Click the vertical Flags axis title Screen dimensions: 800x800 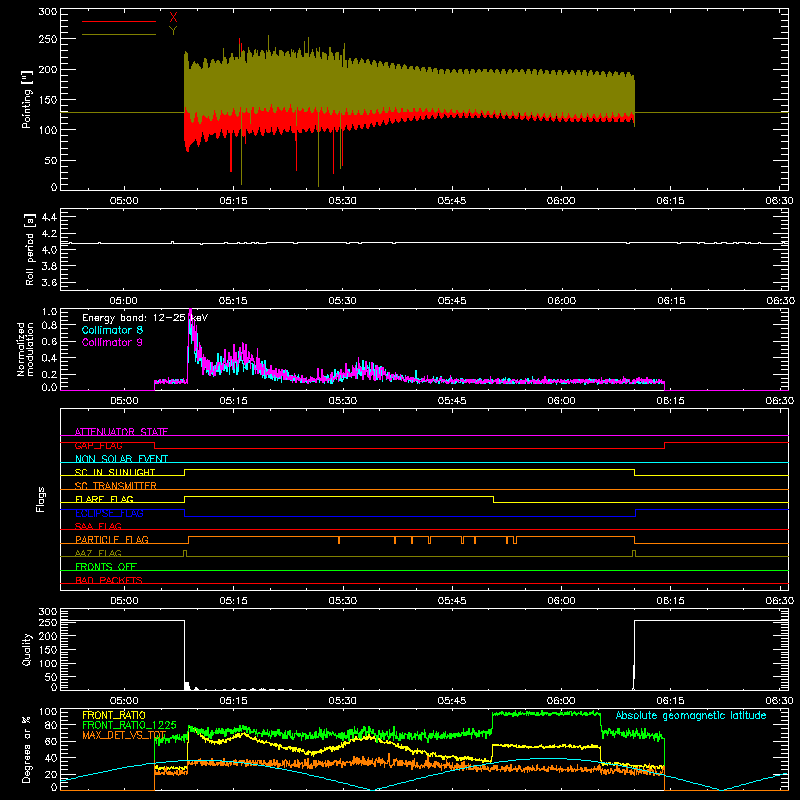coord(40,499)
